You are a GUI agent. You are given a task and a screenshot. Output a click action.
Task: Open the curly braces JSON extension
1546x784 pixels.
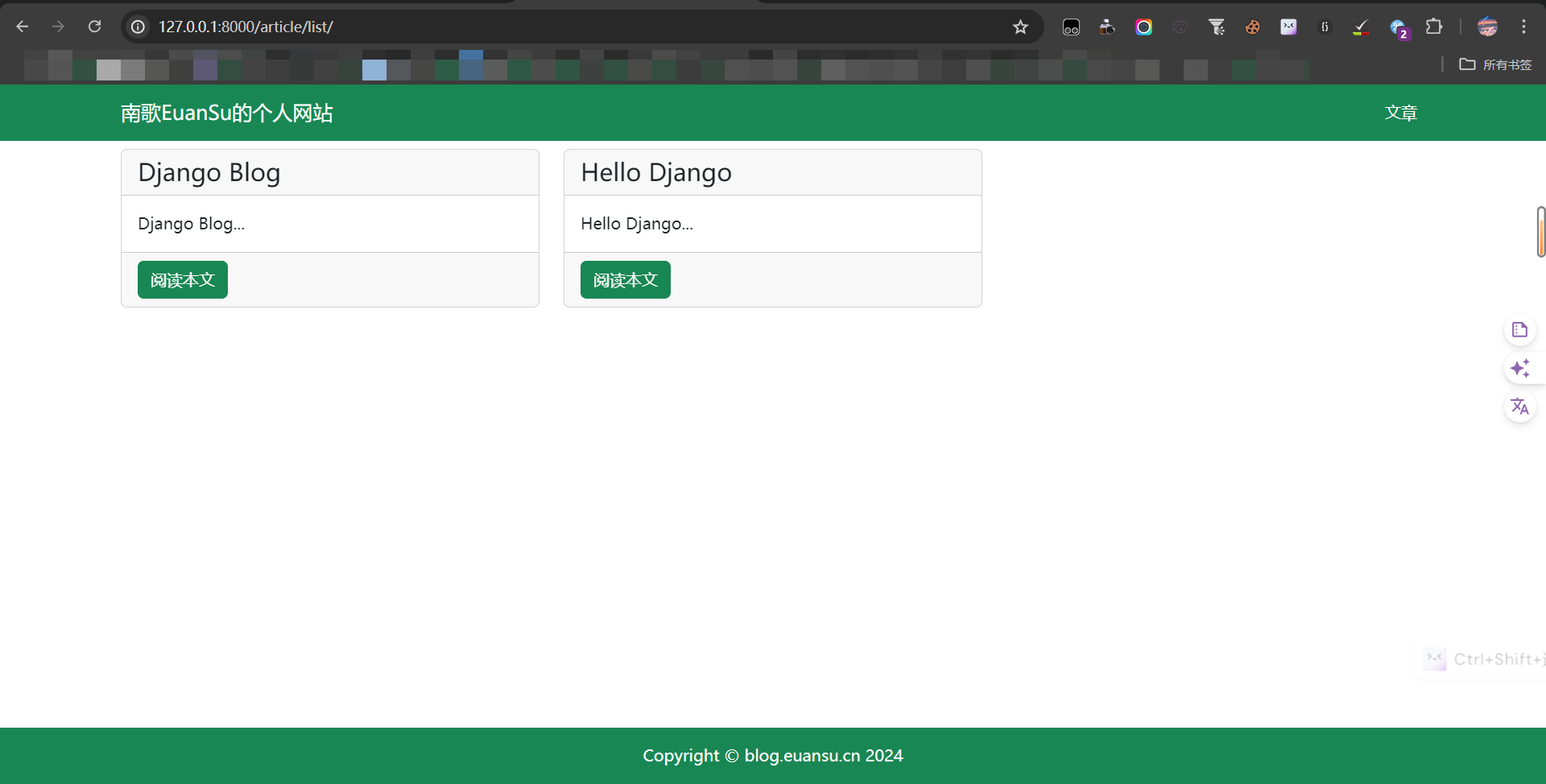click(1325, 27)
